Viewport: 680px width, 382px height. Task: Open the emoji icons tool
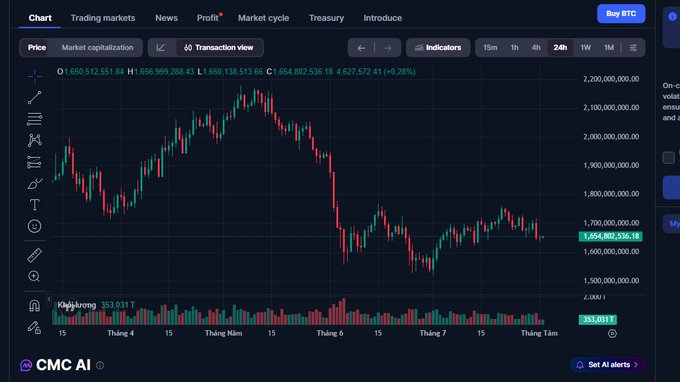(34, 226)
